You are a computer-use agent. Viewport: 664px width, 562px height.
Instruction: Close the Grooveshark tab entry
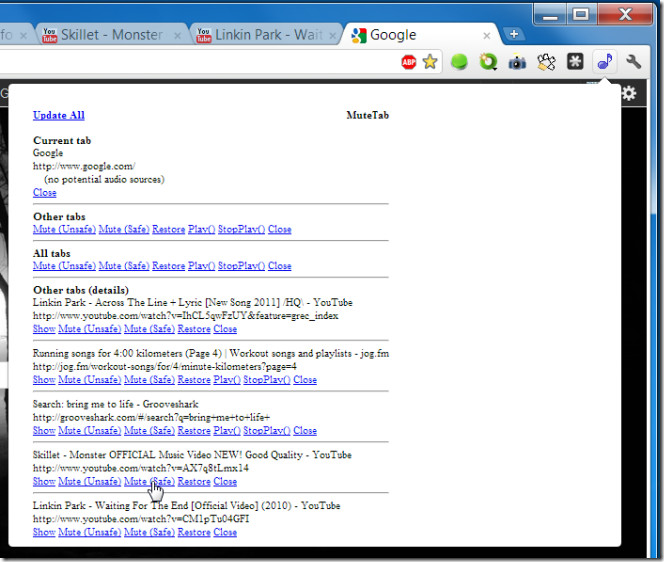tap(305, 431)
